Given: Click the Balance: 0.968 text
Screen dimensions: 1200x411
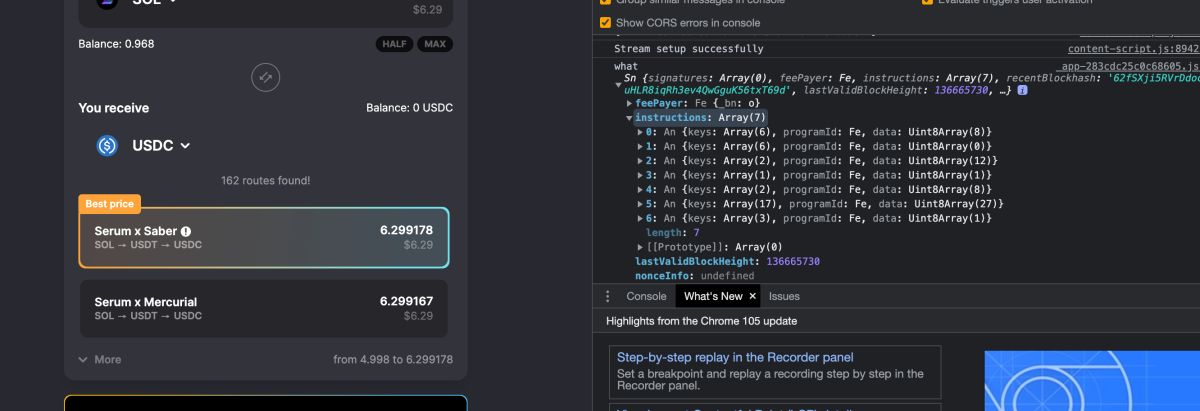Looking at the screenshot, I should click(x=116, y=44).
